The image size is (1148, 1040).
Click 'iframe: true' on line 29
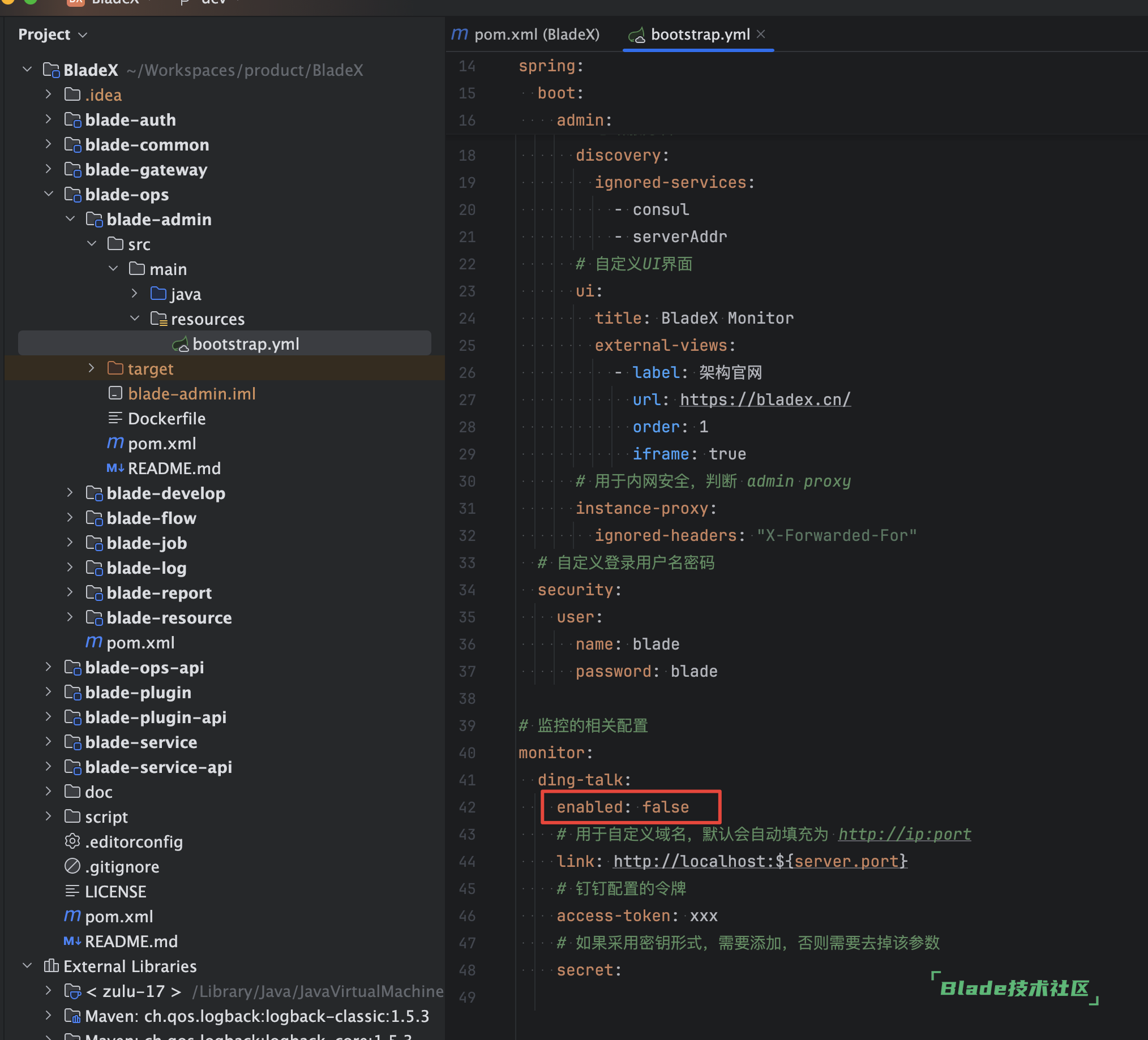tap(689, 454)
